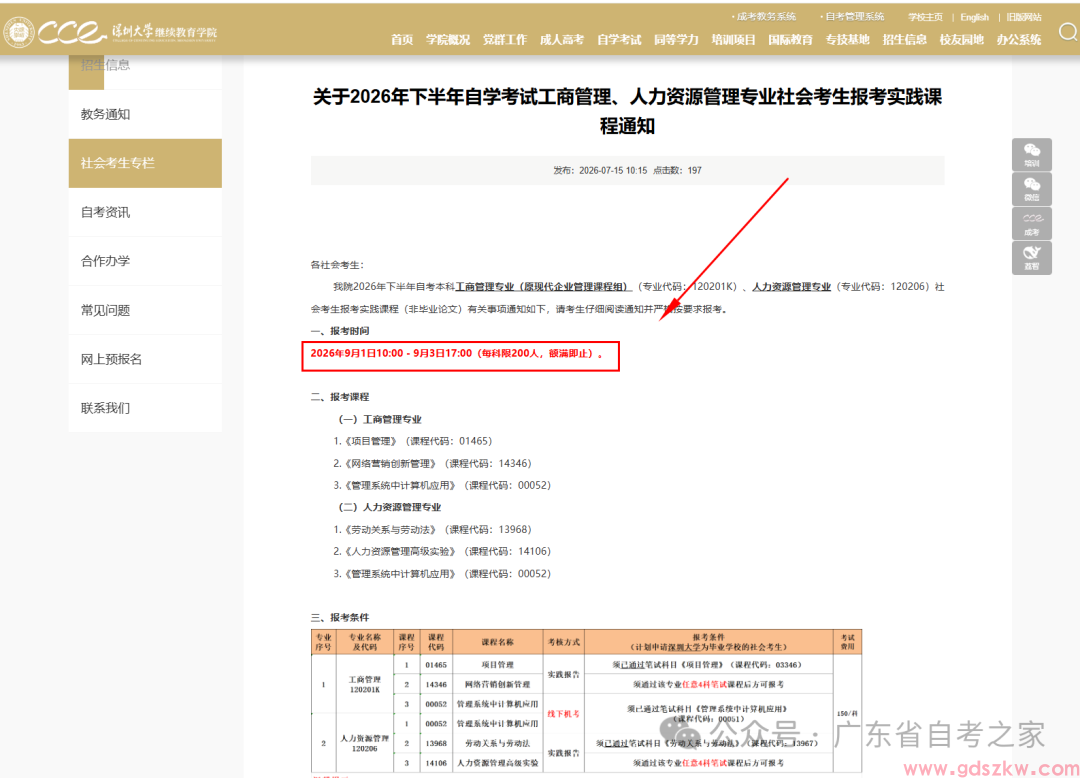1080x778 pixels.
Task: Open 党群工作 navigation item
Action: point(505,40)
